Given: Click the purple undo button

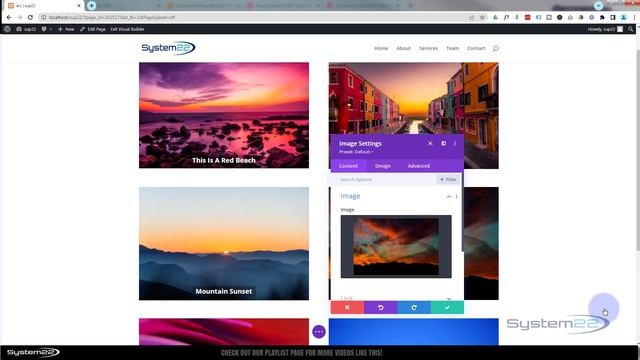Looking at the screenshot, I should (380, 307).
